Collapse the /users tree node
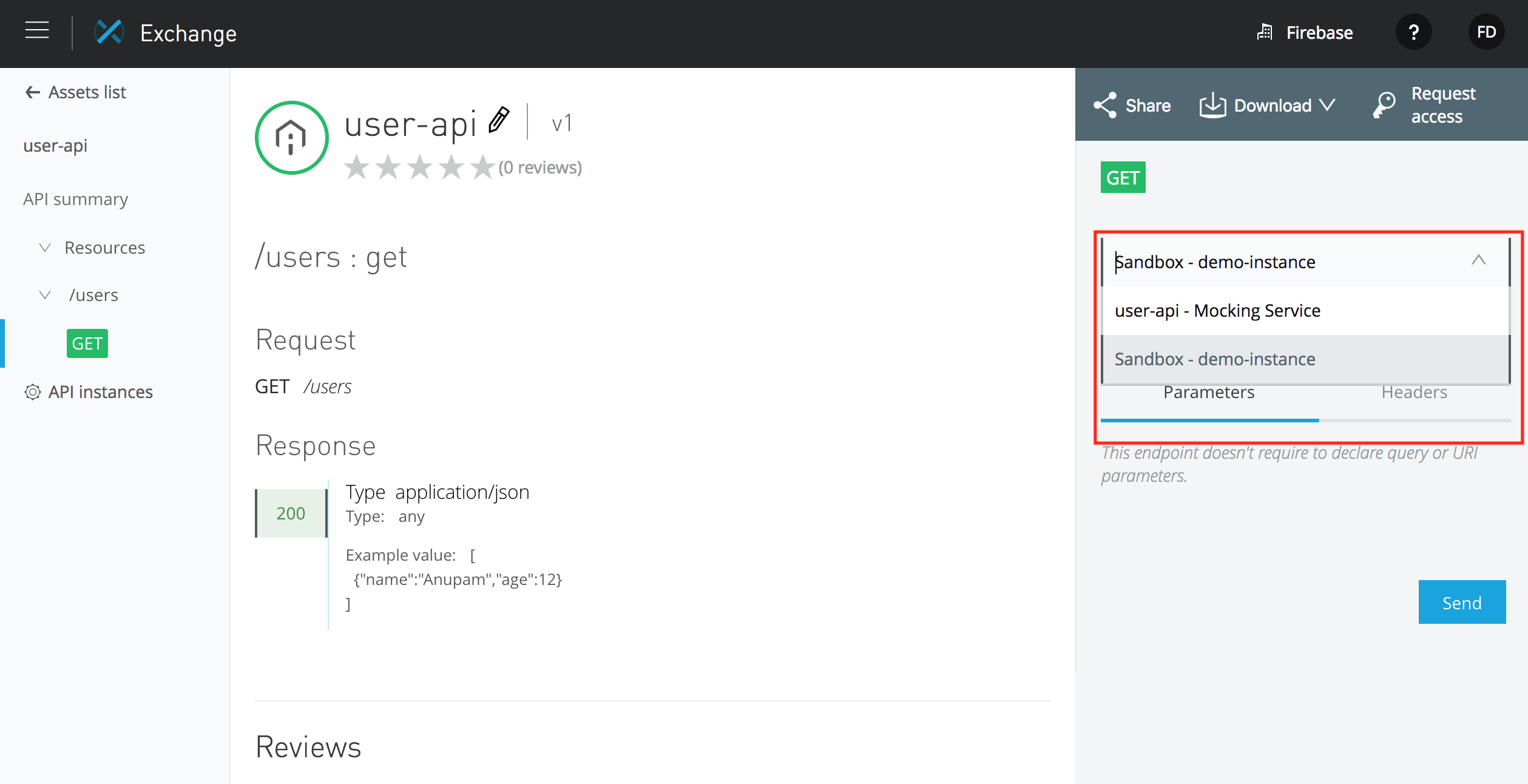The width and height of the screenshot is (1528, 784). click(x=45, y=295)
